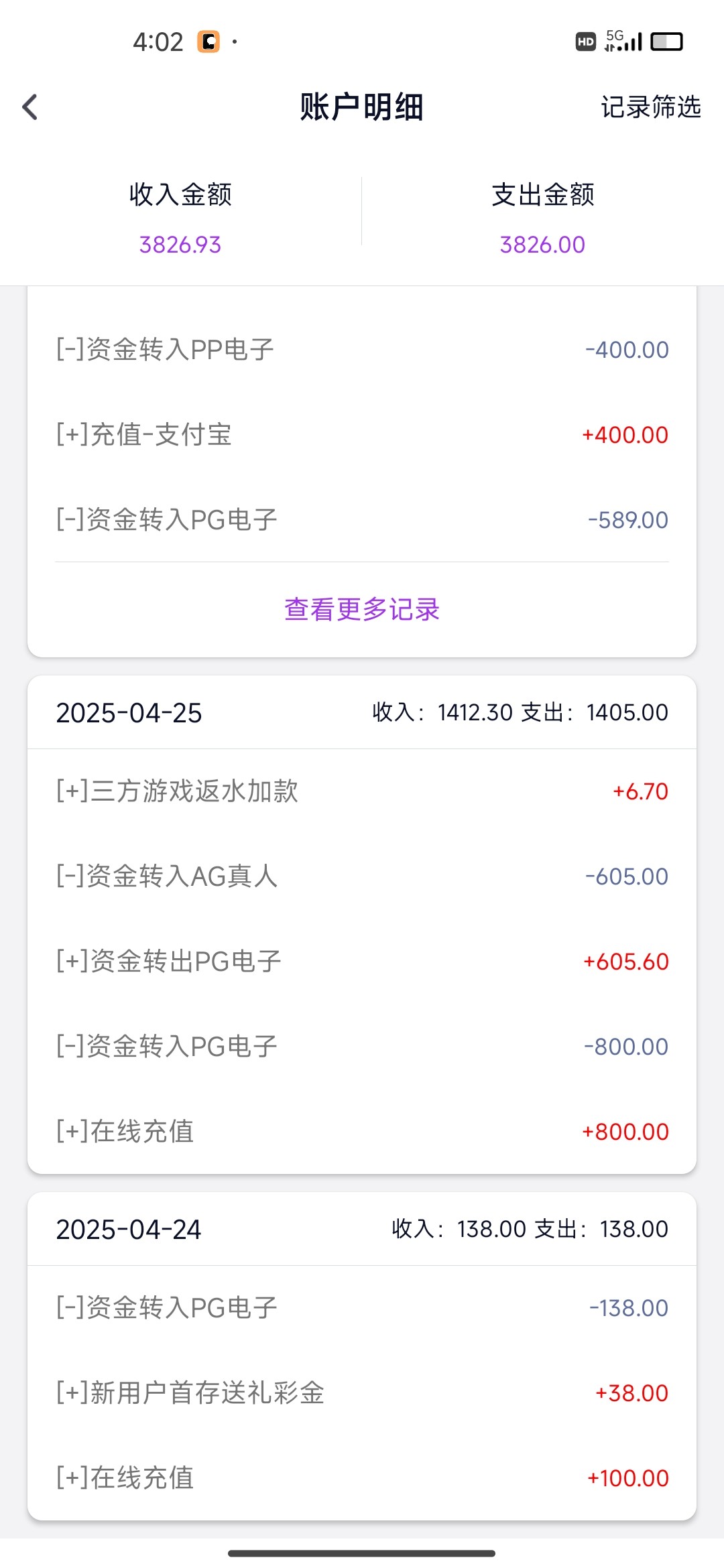Tap the 5G signal strength icon
724x1568 pixels.
pyautogui.click(x=623, y=42)
